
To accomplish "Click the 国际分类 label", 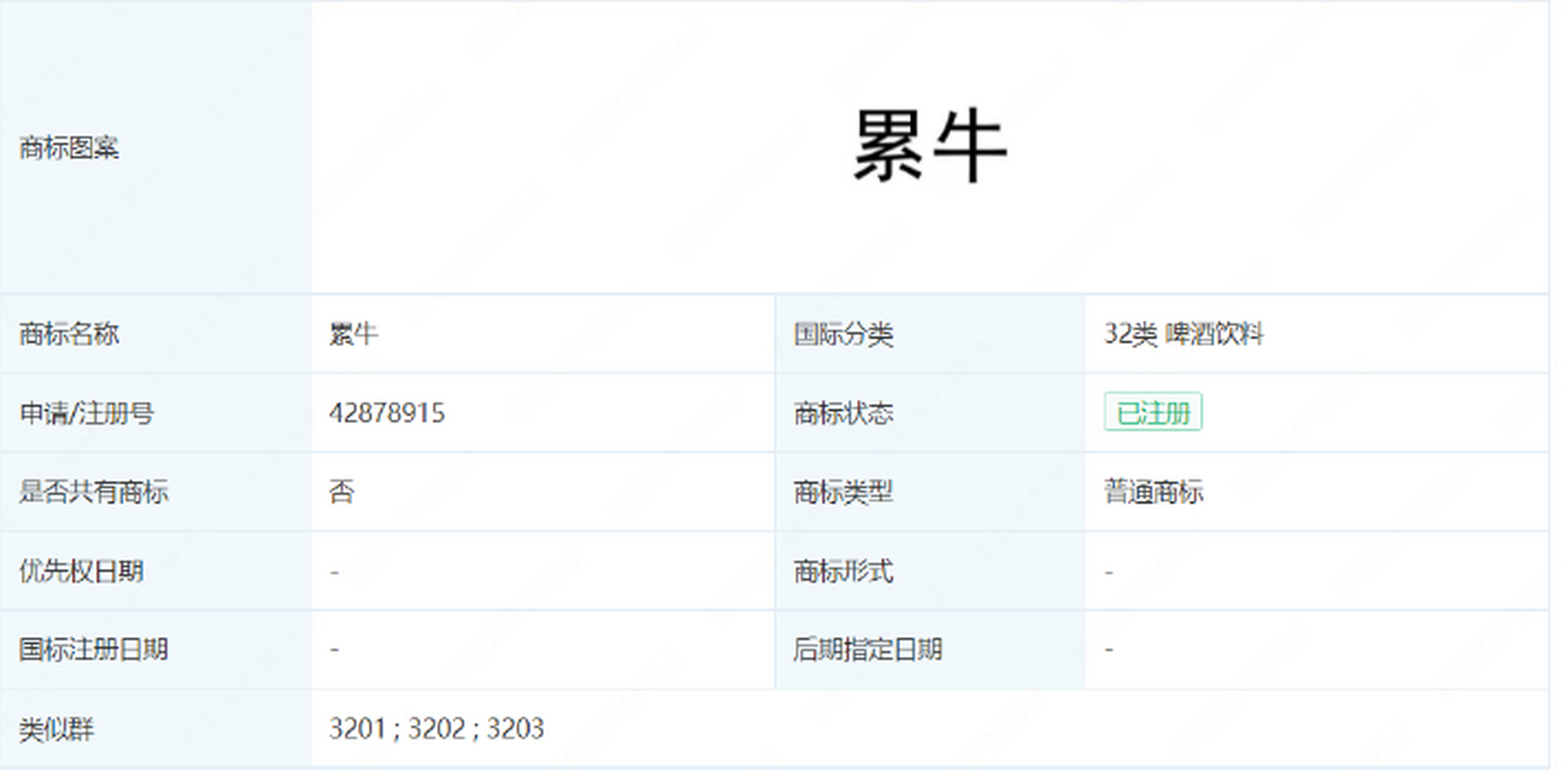I will [843, 334].
